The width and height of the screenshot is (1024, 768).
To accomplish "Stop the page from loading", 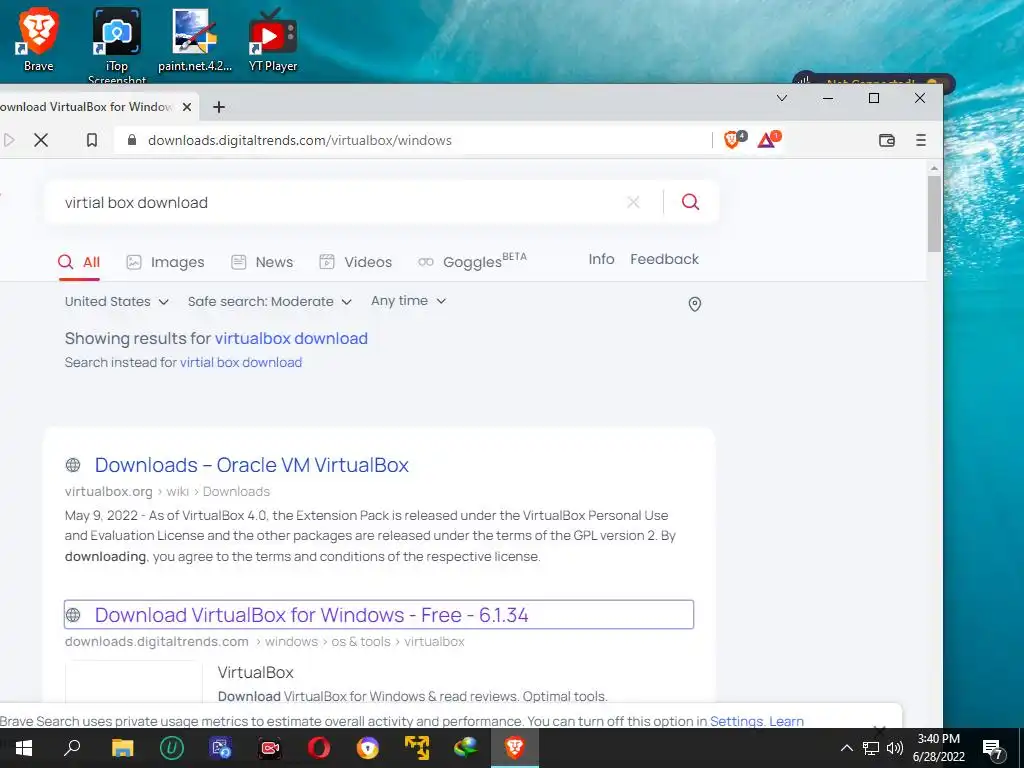I will [40, 140].
